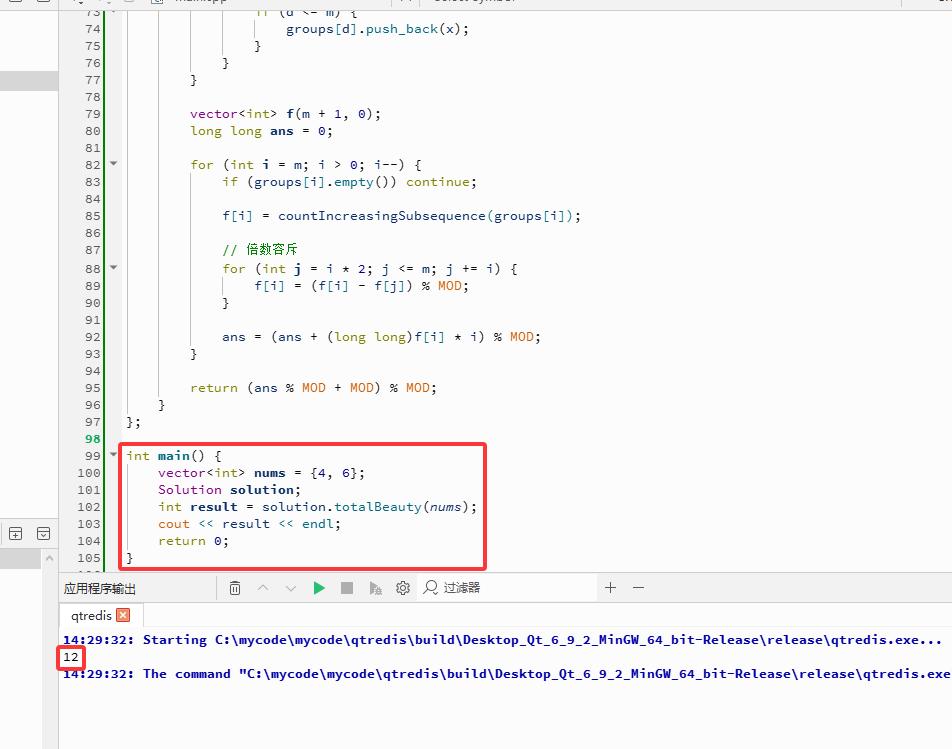The height and width of the screenshot is (749, 952).
Task: Click 'groups[d].push_back(x);' line
Action: [377, 29]
